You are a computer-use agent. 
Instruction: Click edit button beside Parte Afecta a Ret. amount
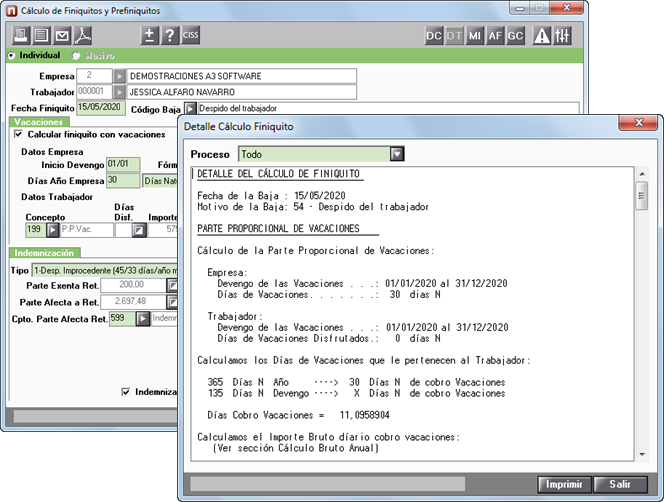tap(172, 302)
